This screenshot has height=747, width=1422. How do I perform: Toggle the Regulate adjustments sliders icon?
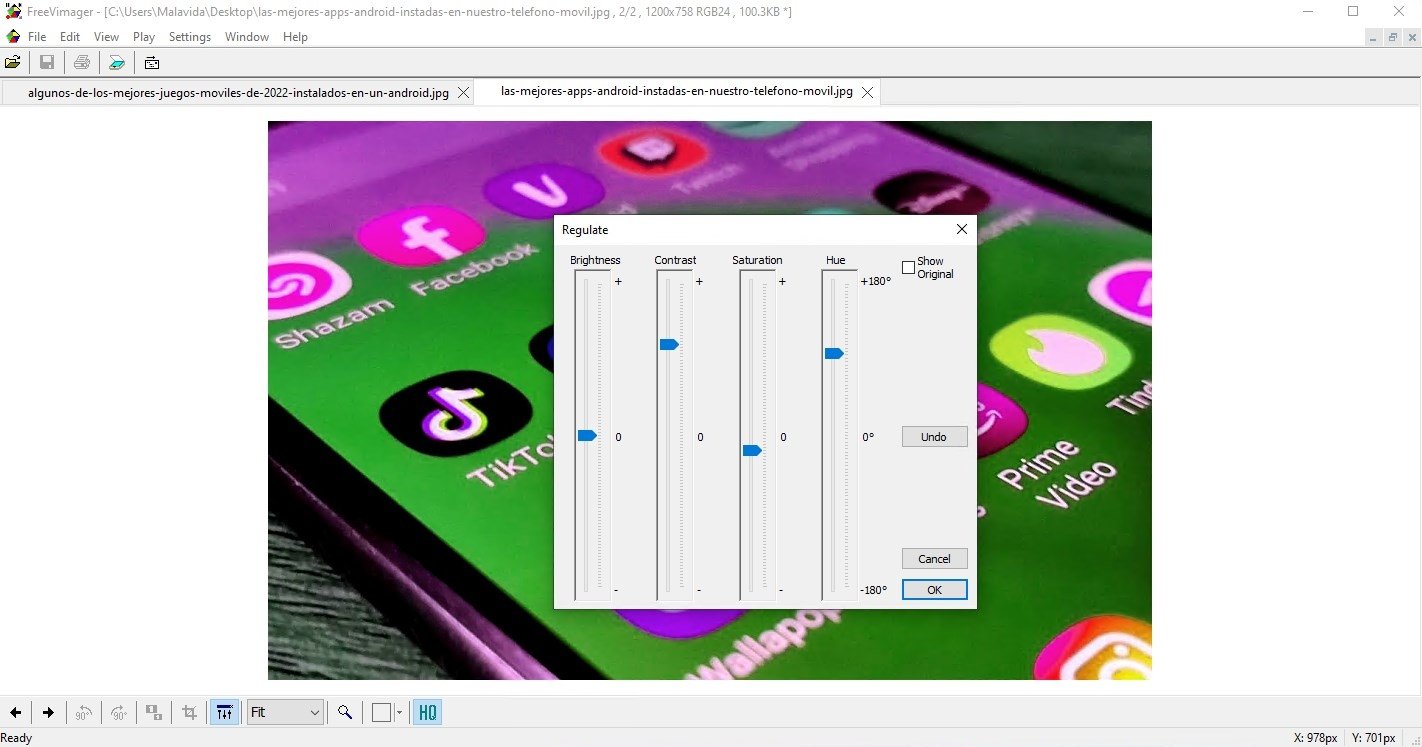(224, 713)
